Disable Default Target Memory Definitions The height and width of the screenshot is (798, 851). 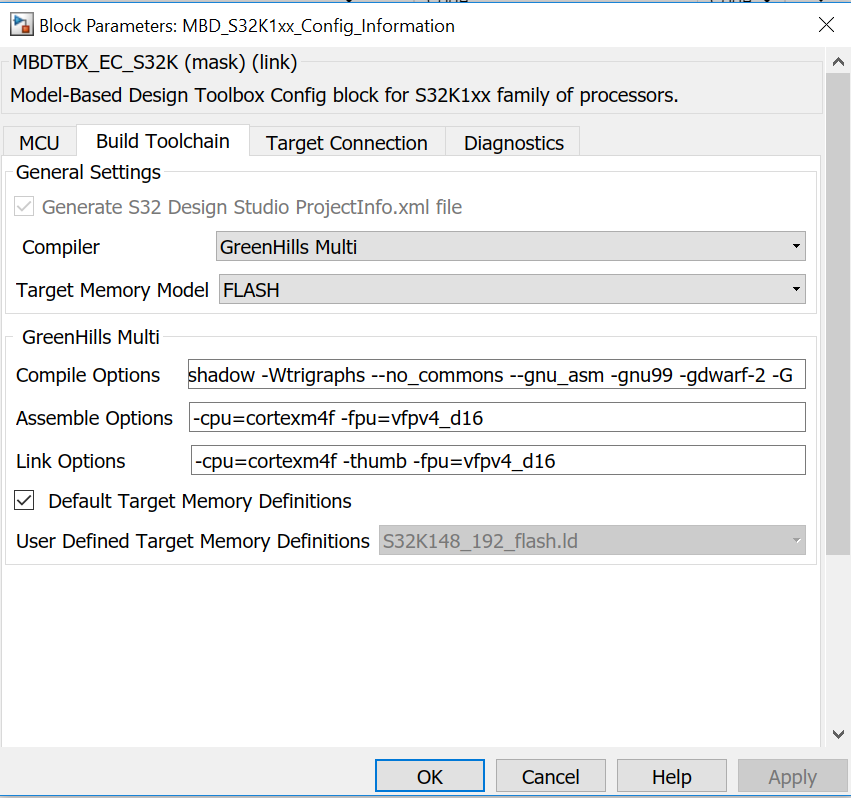[24, 500]
